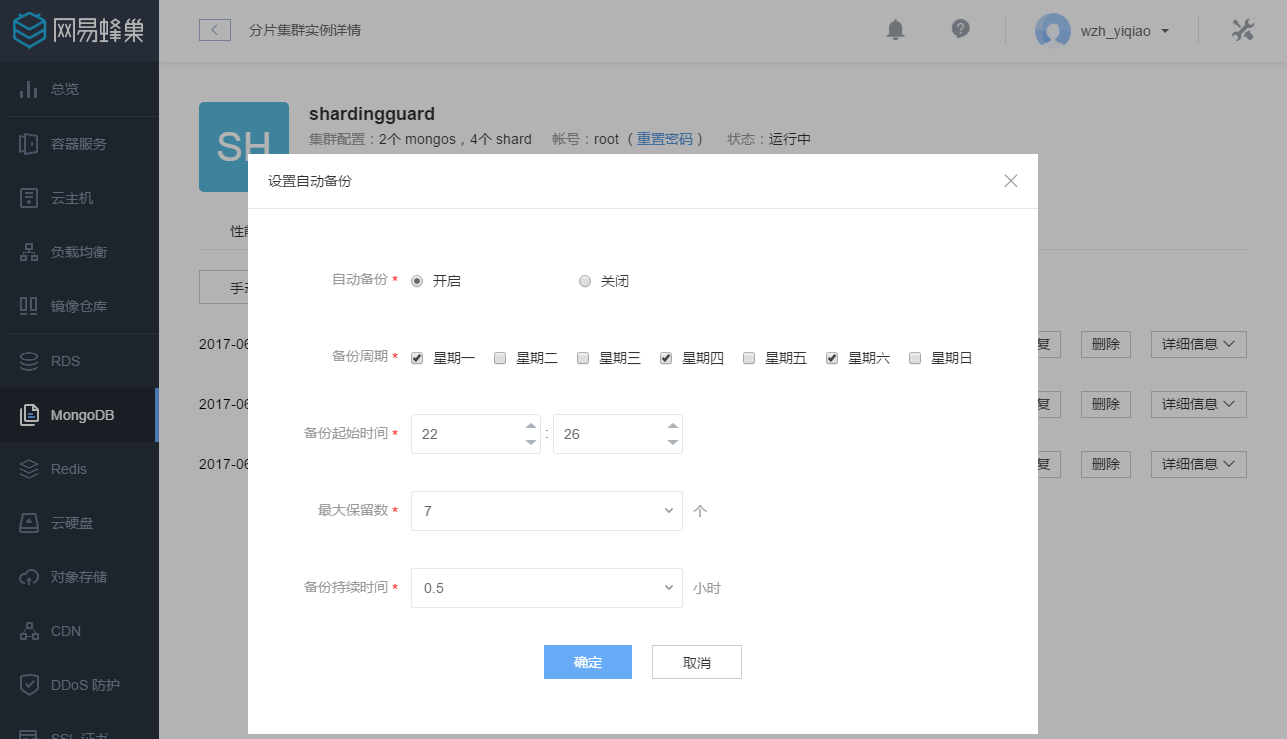Click the 容器服务 sidebar icon
The height and width of the screenshot is (739, 1287).
coord(30,144)
